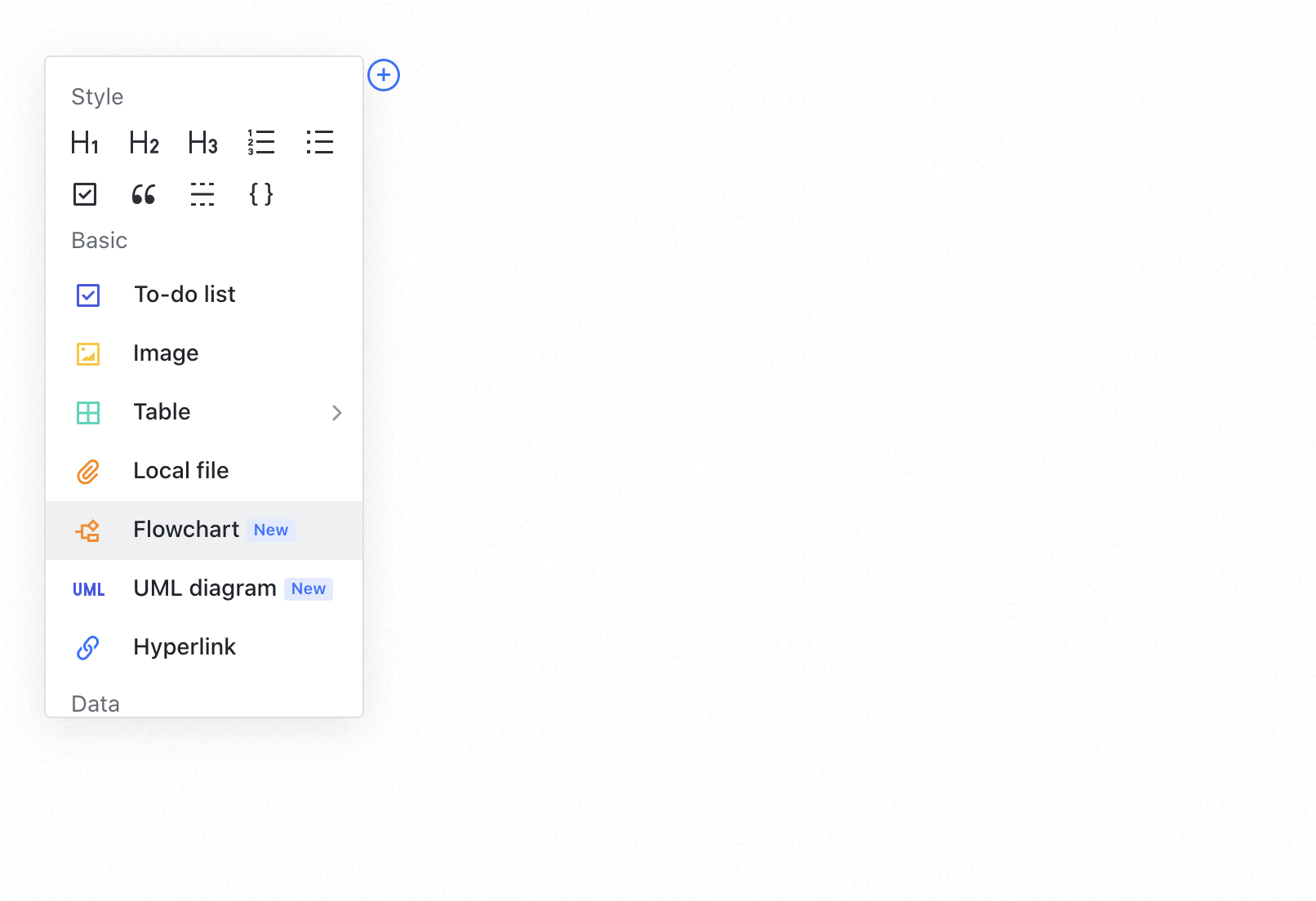This screenshot has width=1316, height=901.
Task: Insert a quote block
Action: point(144,194)
